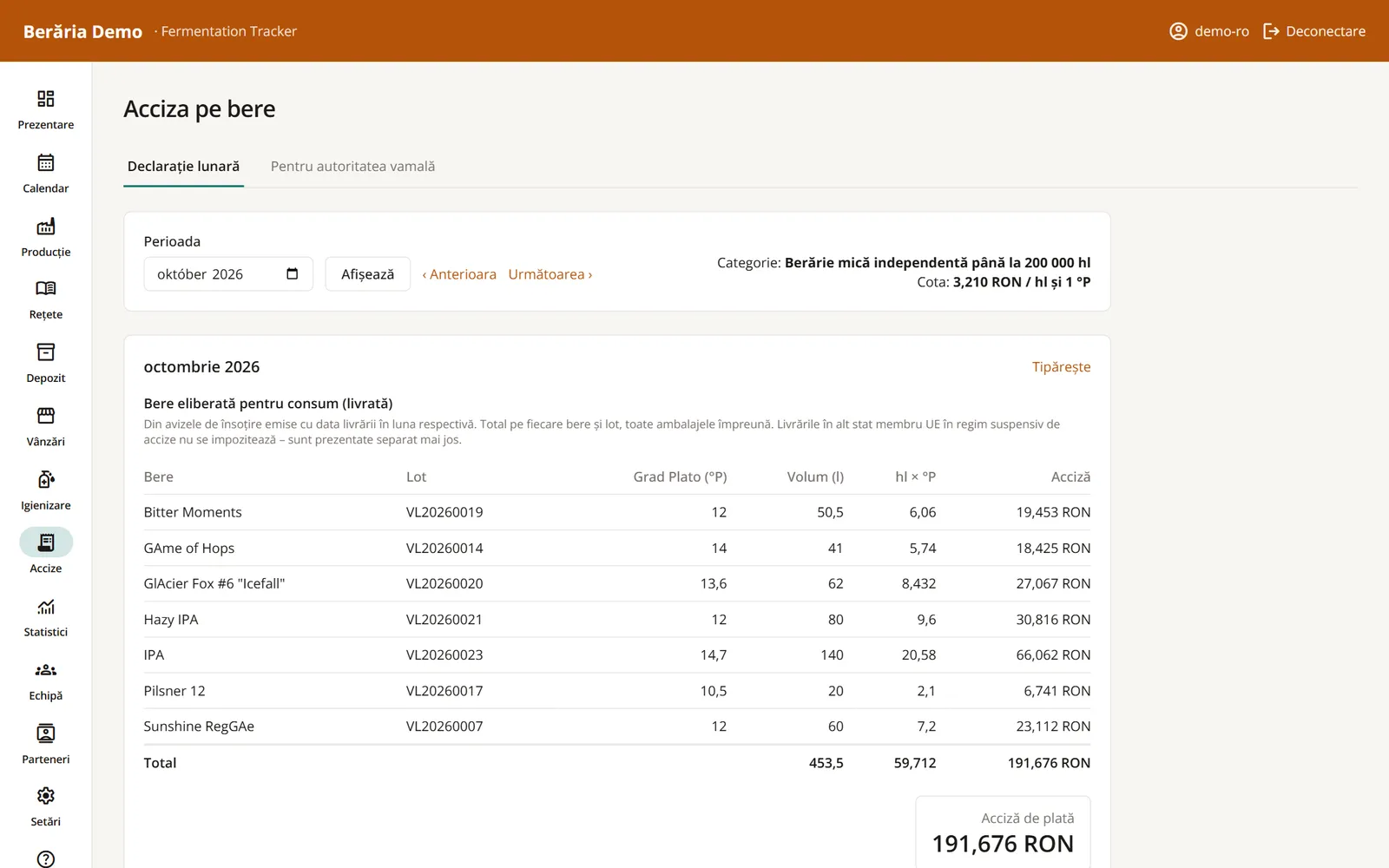Open the Echipă team icon

[46, 669]
